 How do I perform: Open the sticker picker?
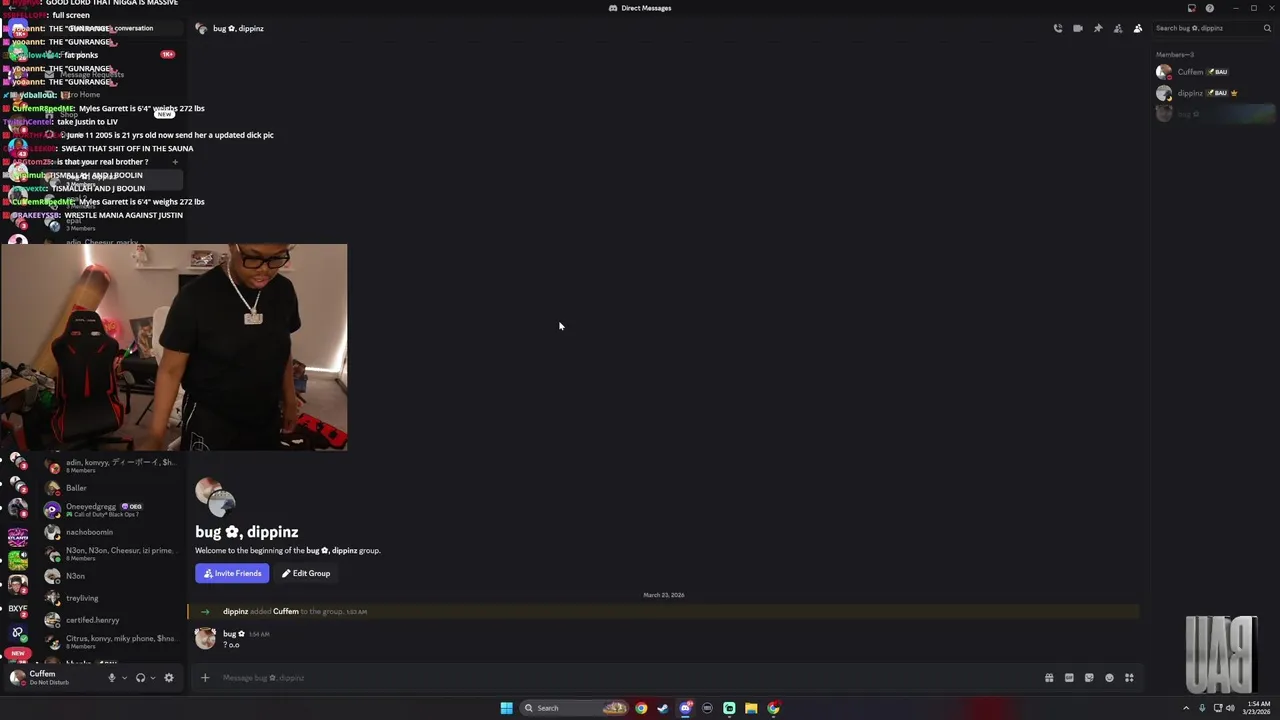1089,678
